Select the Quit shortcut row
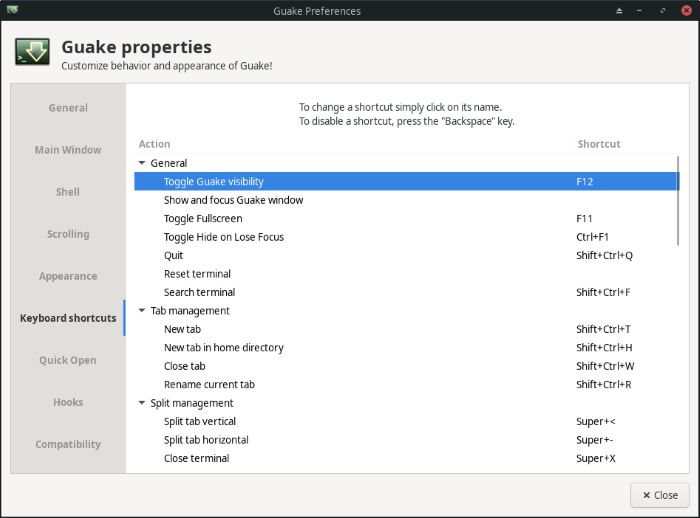The width and height of the screenshot is (700, 518). (x=174, y=255)
